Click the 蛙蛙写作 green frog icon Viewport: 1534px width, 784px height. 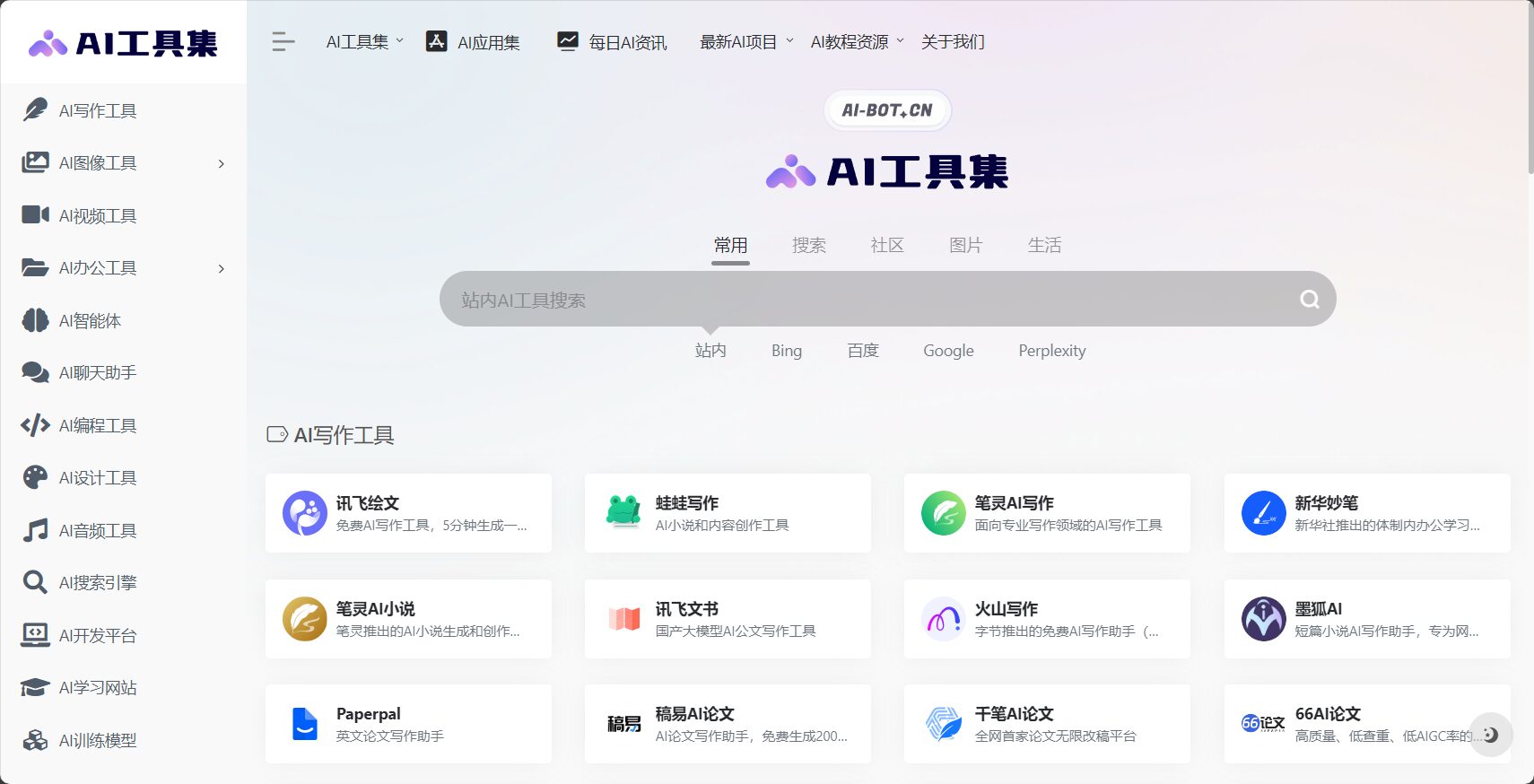623,512
